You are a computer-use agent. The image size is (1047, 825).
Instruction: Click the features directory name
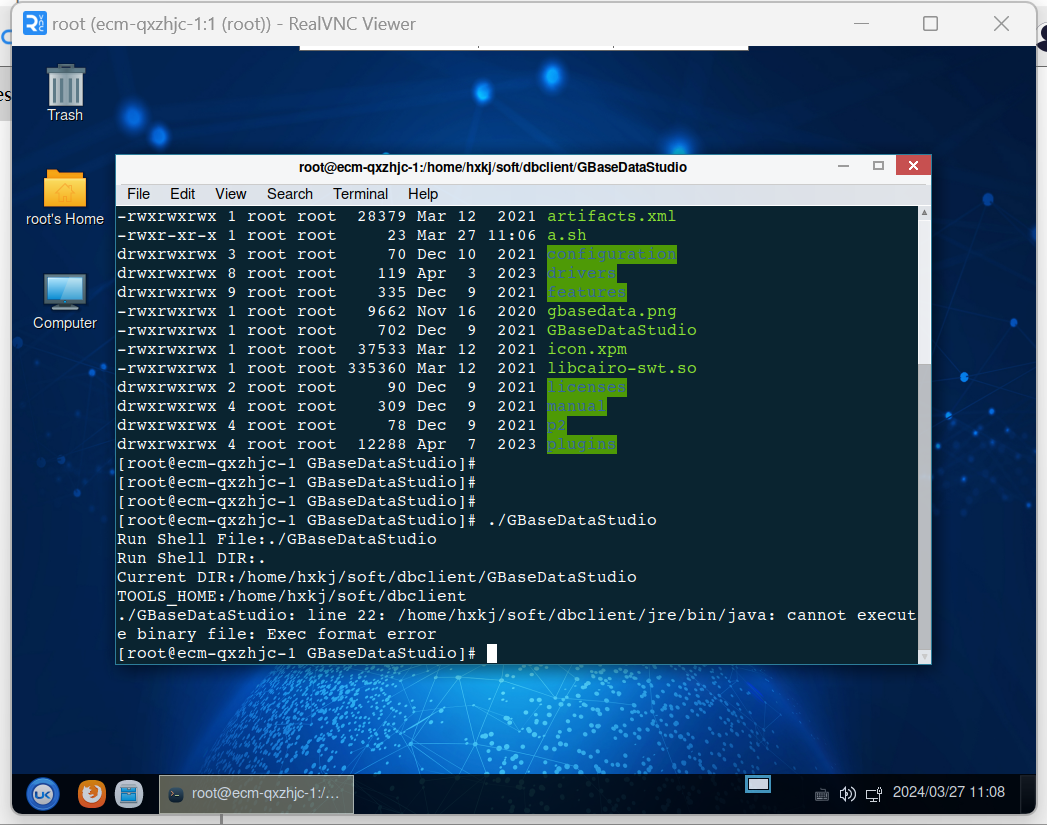pyautogui.click(x=586, y=292)
